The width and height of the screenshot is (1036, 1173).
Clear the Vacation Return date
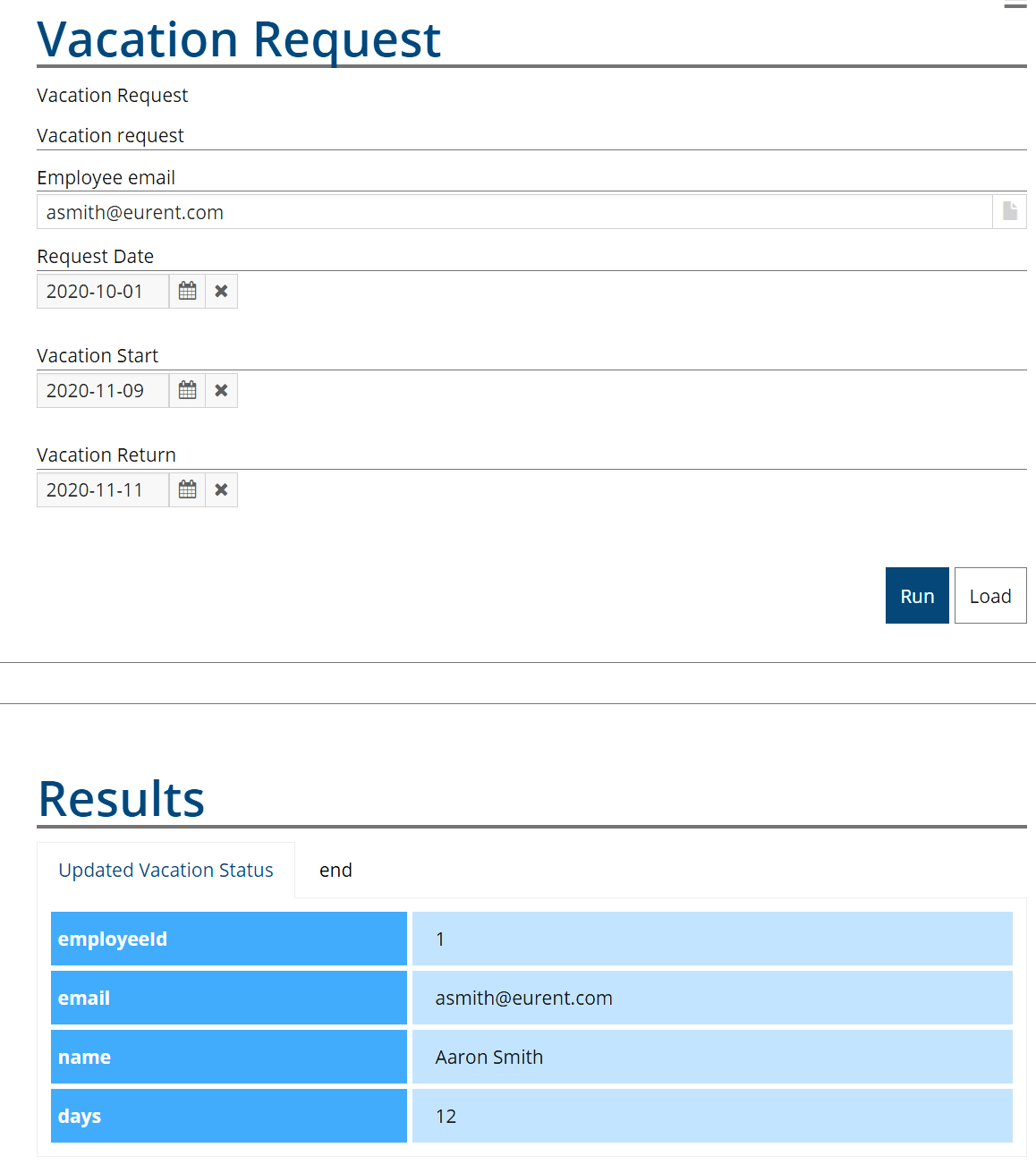pyautogui.click(x=221, y=490)
